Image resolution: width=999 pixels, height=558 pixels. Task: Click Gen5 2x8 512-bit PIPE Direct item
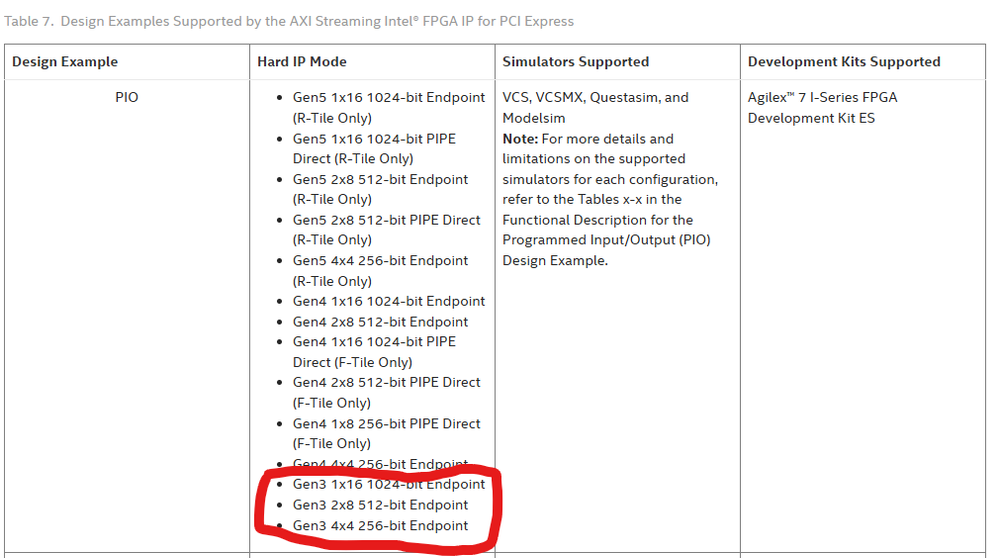point(386,220)
